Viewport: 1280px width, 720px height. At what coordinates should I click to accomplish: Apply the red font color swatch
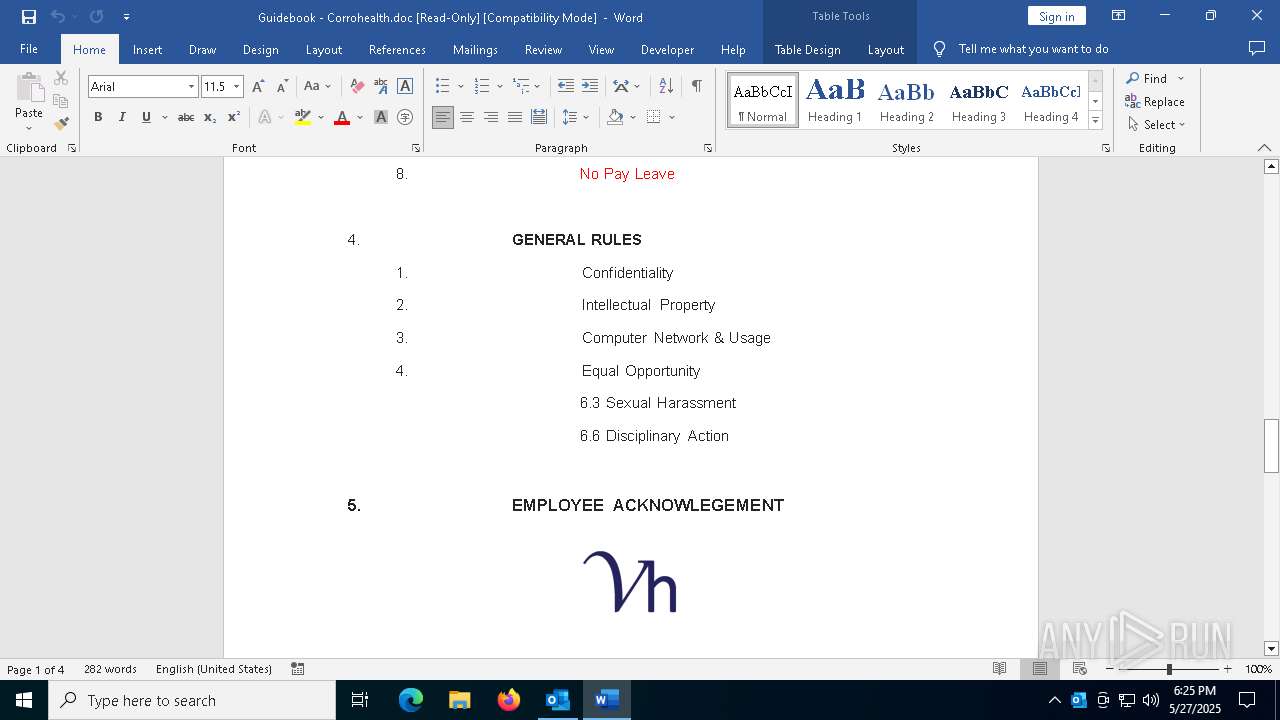coord(342,117)
